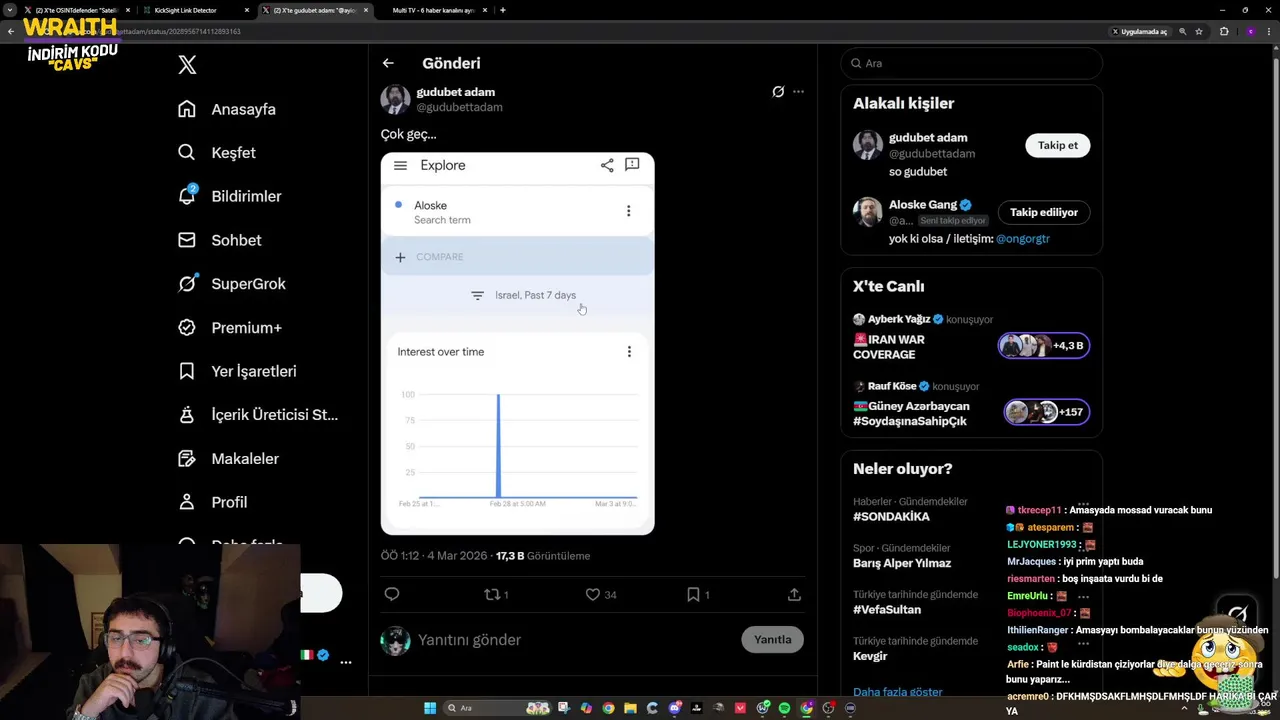Switch to the KickSight Link Detector tab

tap(195, 10)
